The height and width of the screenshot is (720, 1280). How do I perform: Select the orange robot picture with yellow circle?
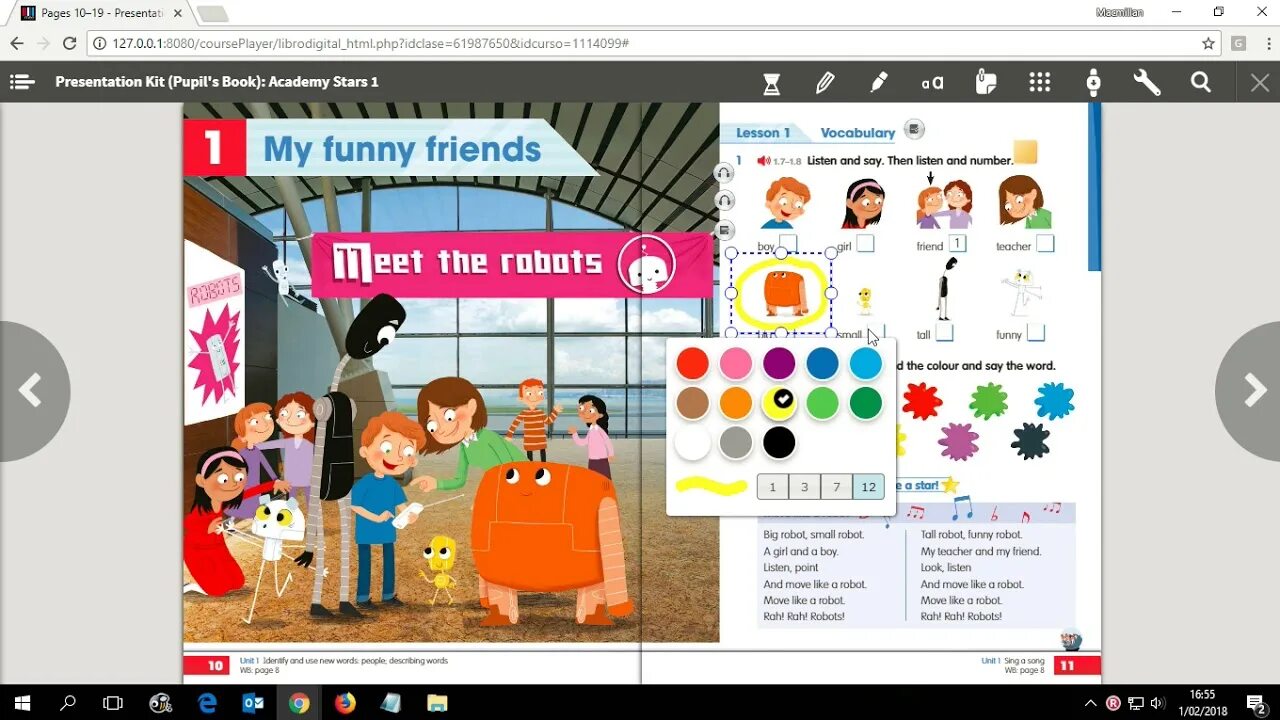[x=782, y=293]
